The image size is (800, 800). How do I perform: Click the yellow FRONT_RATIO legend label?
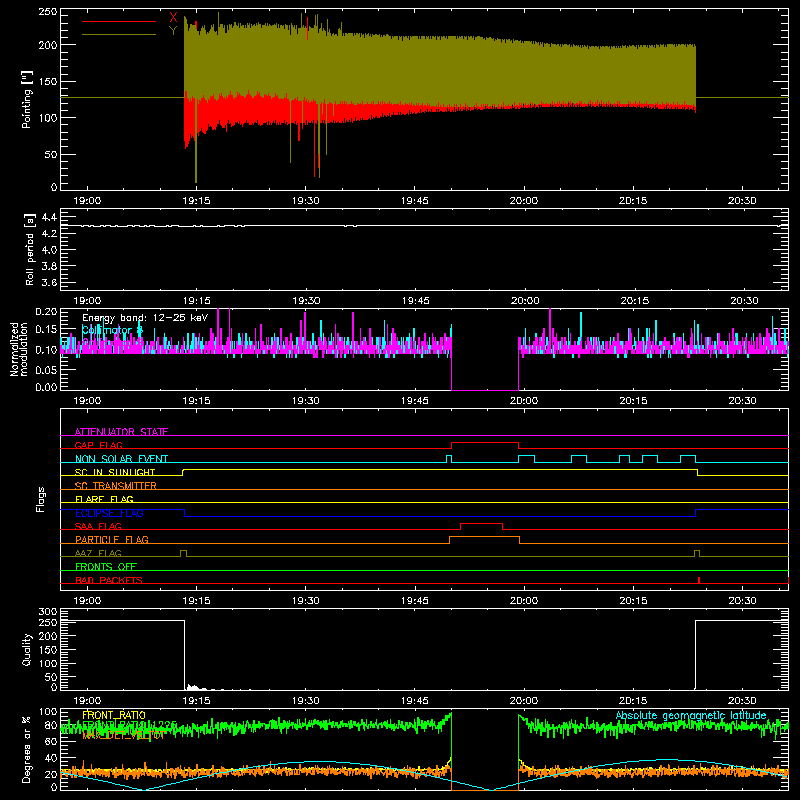114,715
